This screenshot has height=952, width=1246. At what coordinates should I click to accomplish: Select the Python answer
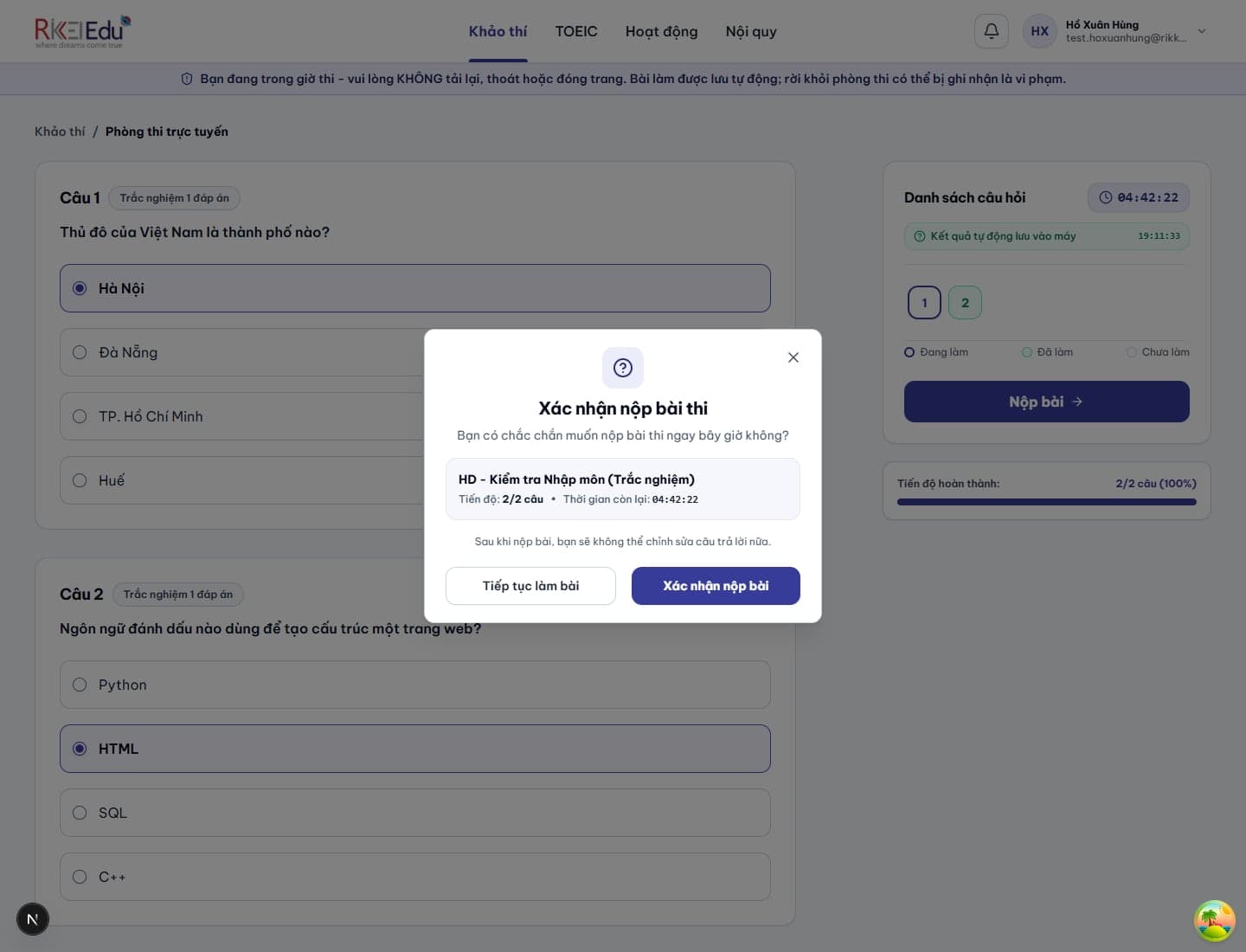pos(415,685)
